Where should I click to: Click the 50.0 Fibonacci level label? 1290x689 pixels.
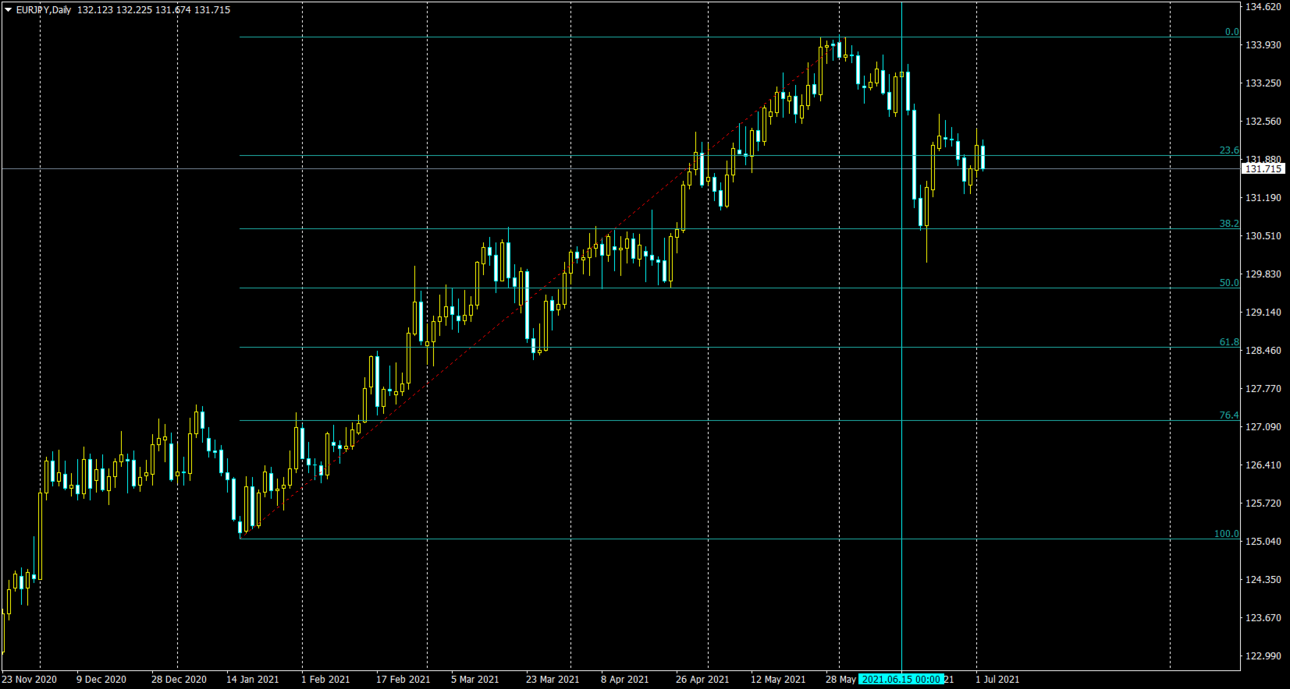click(x=1229, y=283)
